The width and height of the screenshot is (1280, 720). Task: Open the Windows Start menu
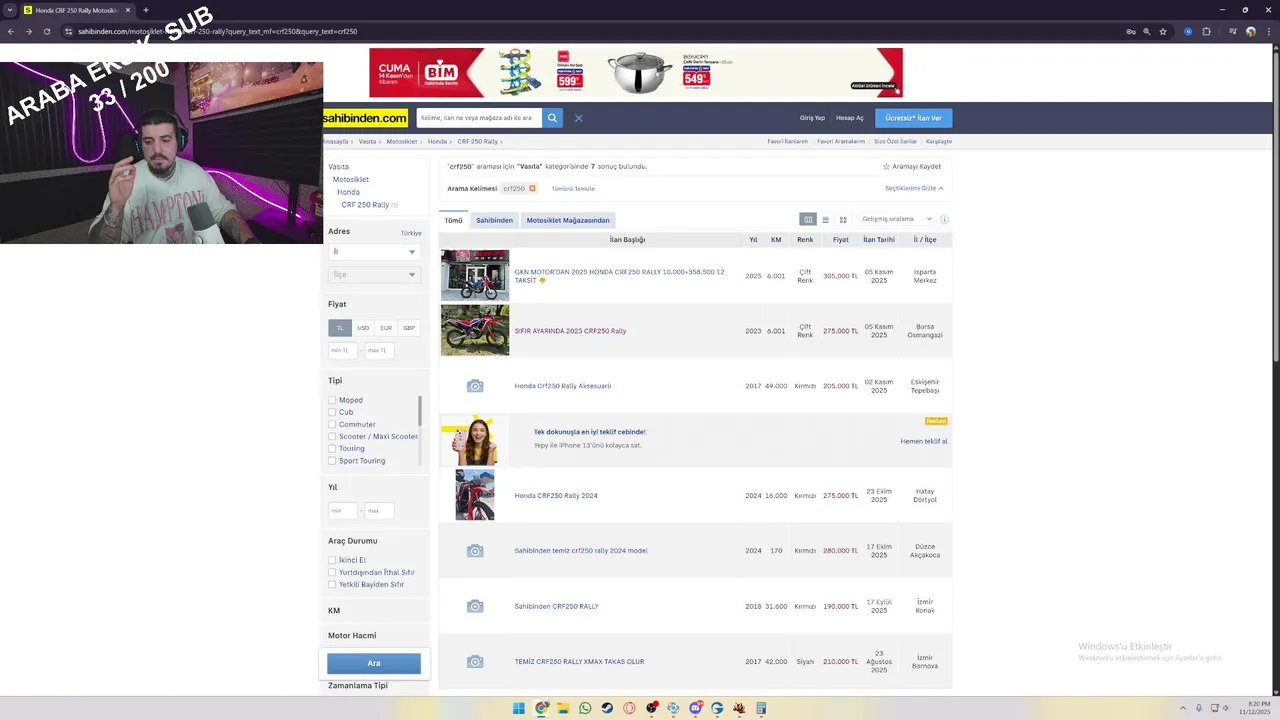tap(519, 708)
